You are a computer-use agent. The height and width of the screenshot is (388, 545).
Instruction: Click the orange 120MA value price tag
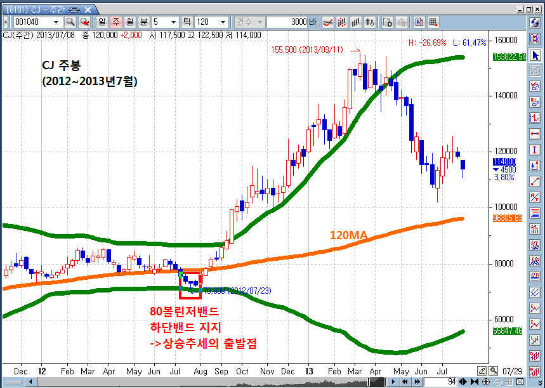pos(507,218)
